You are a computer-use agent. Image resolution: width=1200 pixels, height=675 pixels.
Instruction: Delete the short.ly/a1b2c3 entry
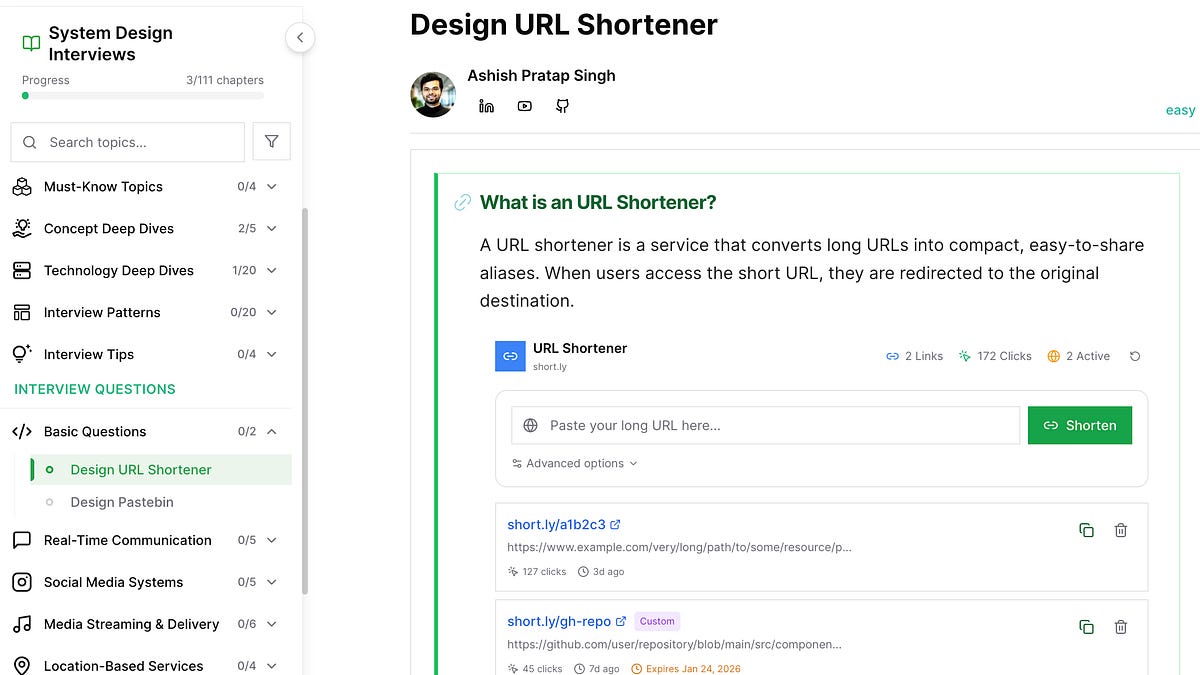1121,530
